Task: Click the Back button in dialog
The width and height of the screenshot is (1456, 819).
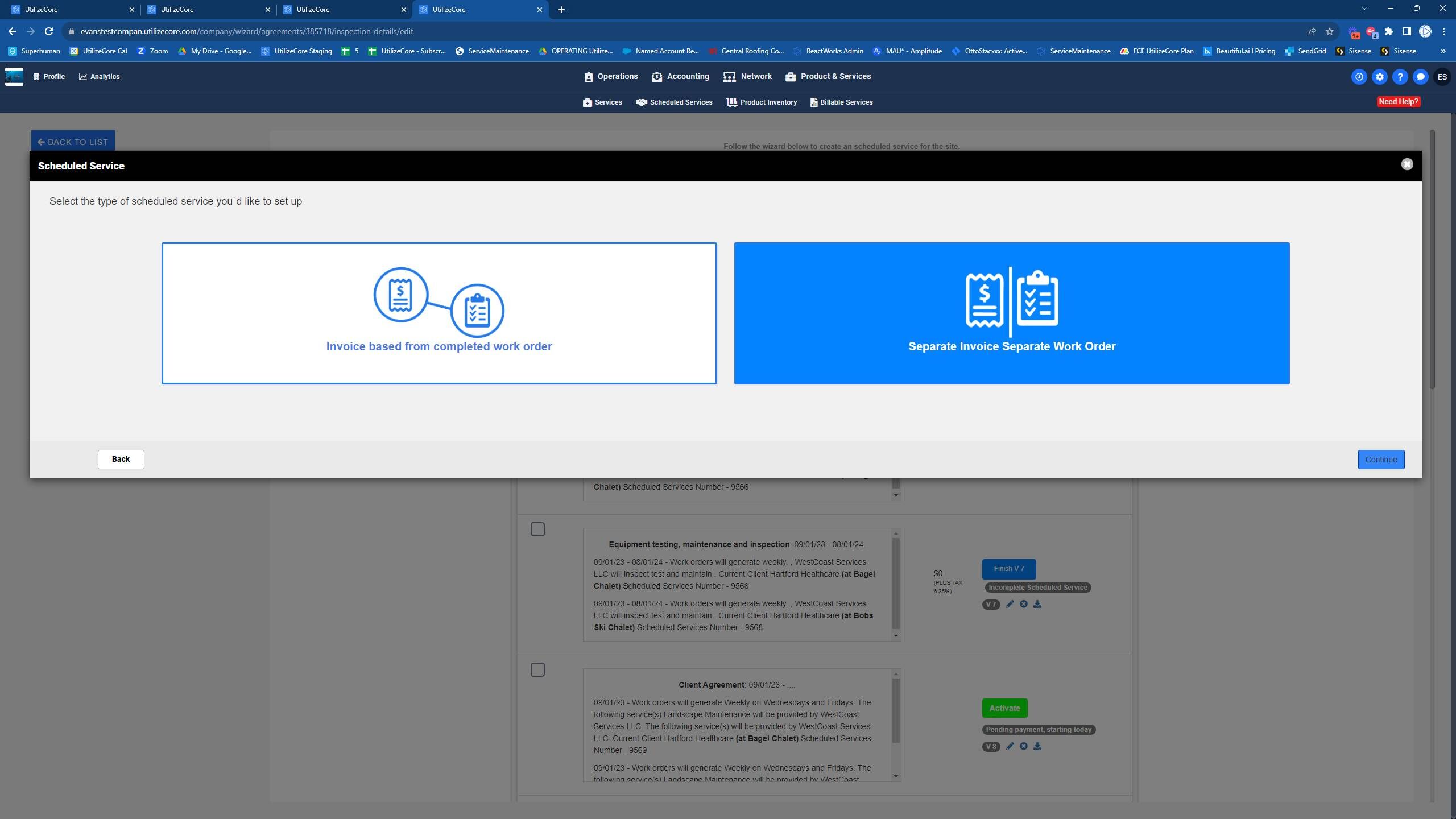Action: [x=121, y=460]
